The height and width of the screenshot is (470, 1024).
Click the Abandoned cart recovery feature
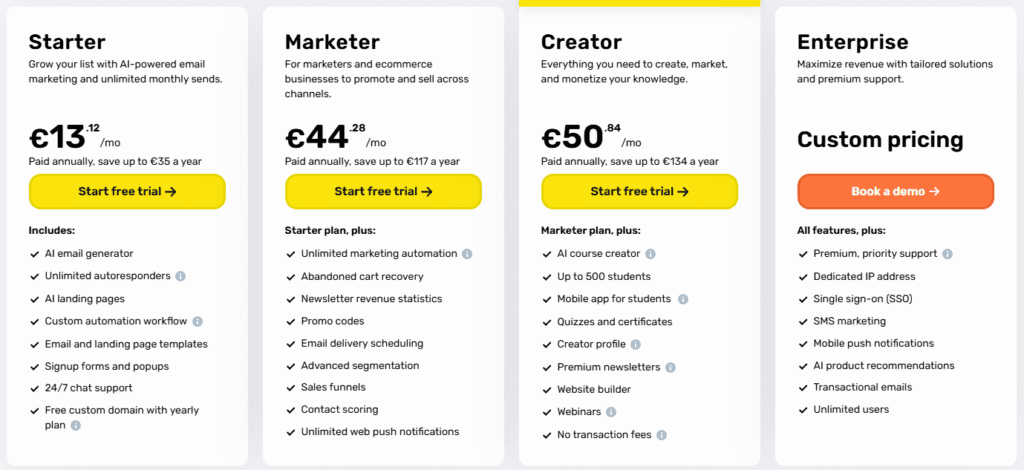tap(361, 276)
